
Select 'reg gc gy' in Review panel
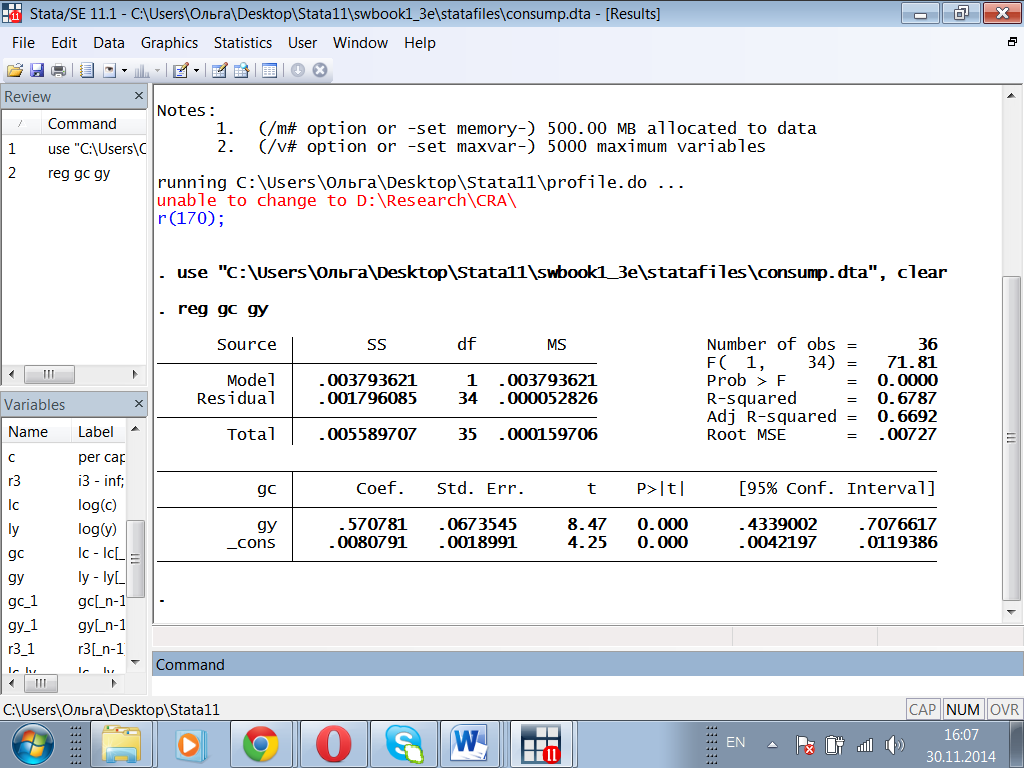click(79, 173)
